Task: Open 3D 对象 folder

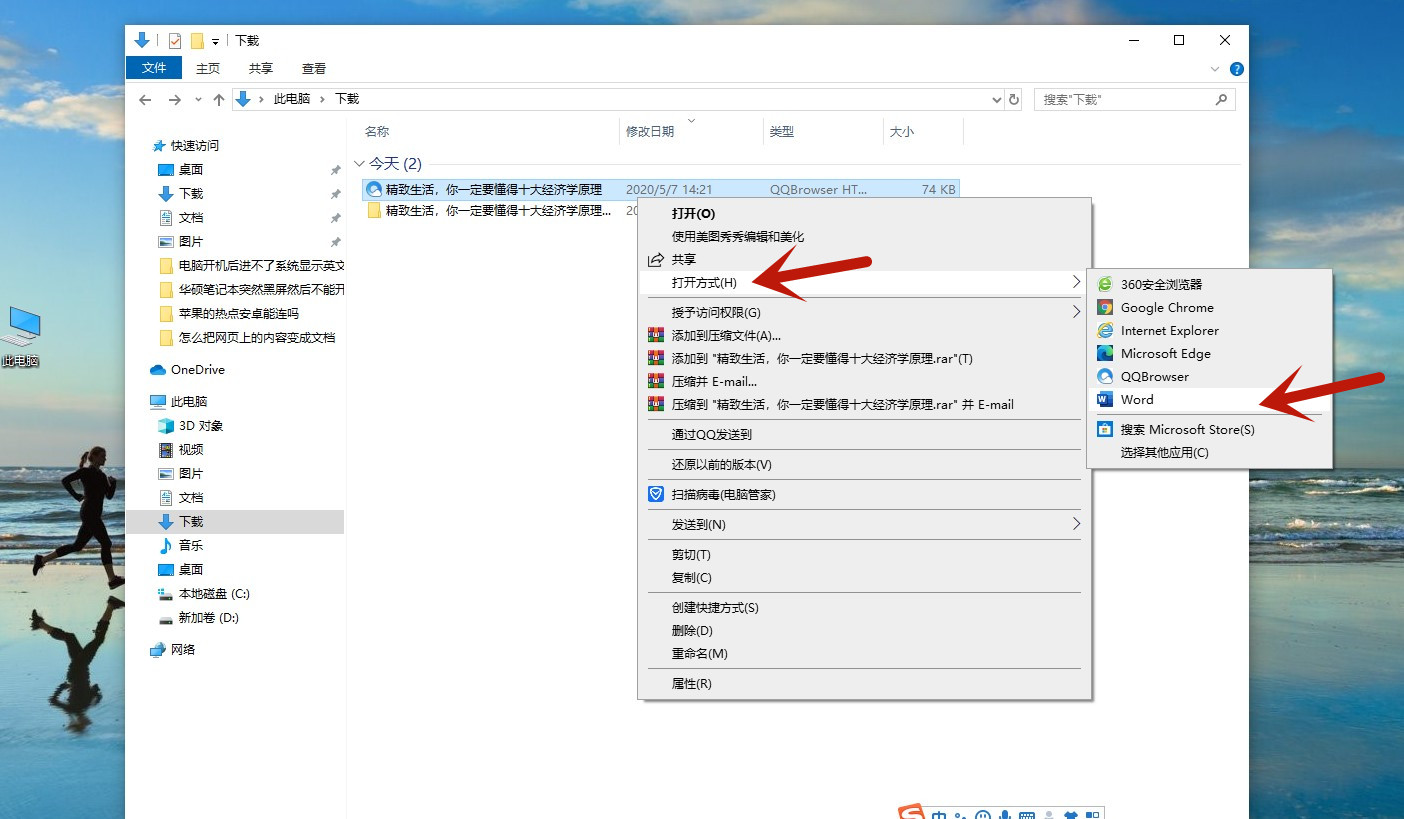Action: click(200, 425)
